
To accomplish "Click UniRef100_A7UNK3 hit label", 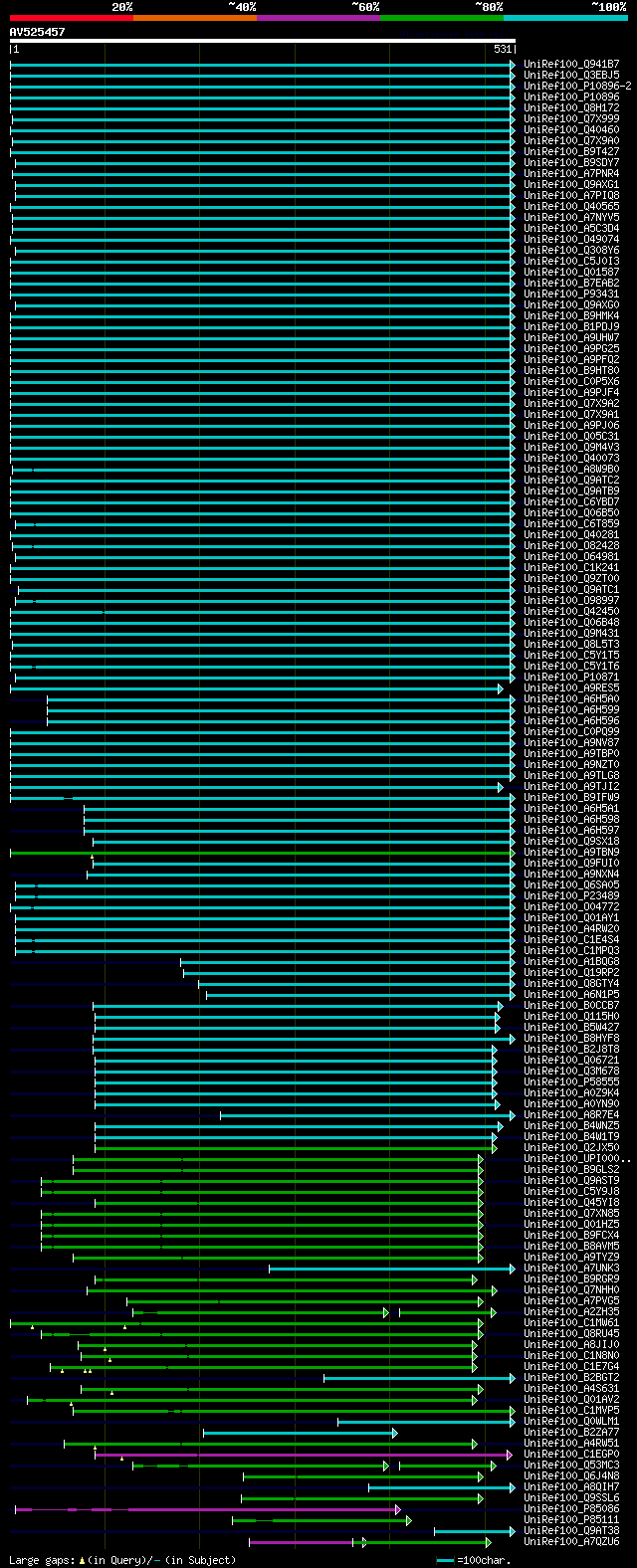I will pos(571,1268).
